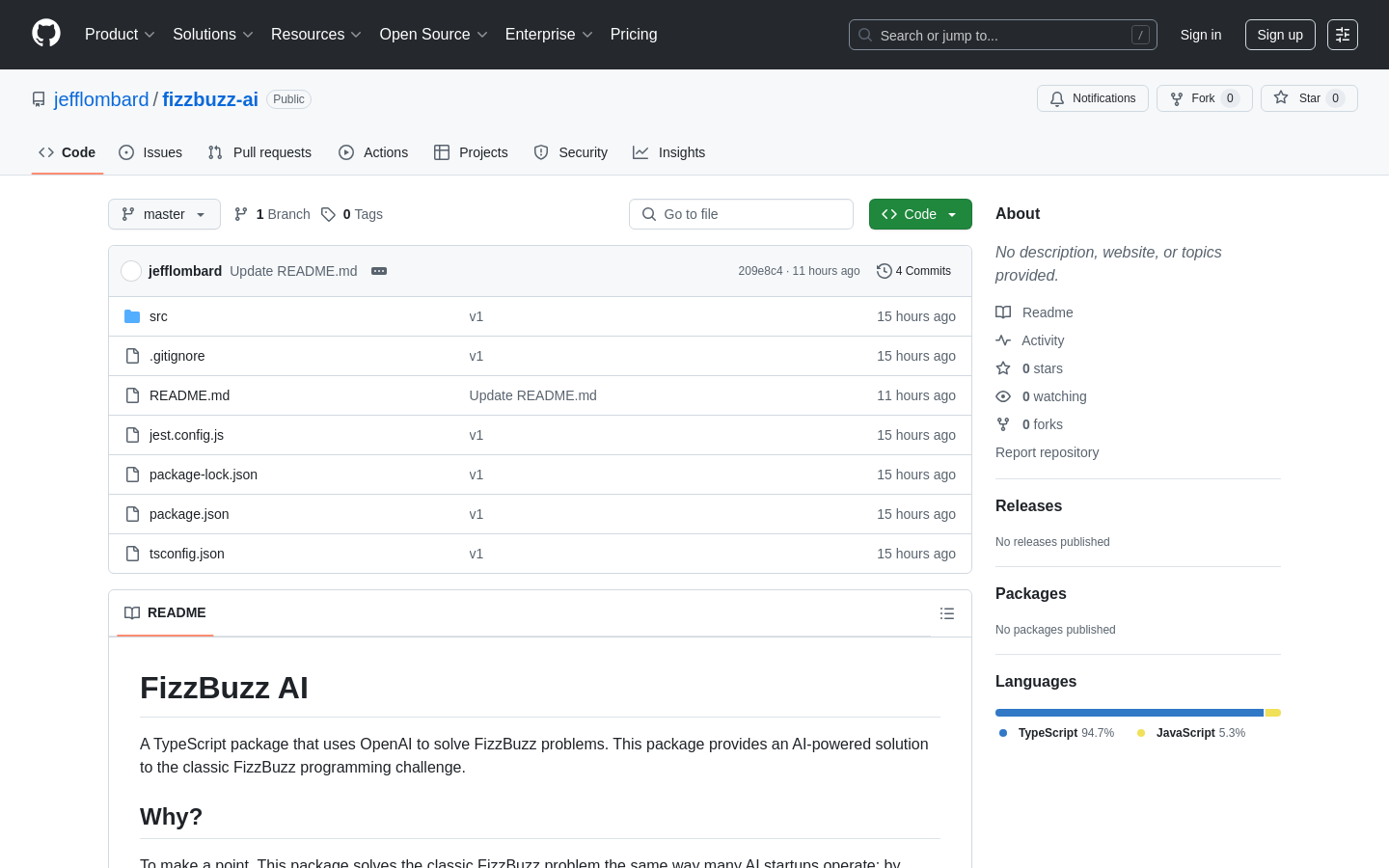Screen dimensions: 1389x868
Task: Switch to the Insights tab
Action: pyautogui.click(x=669, y=152)
